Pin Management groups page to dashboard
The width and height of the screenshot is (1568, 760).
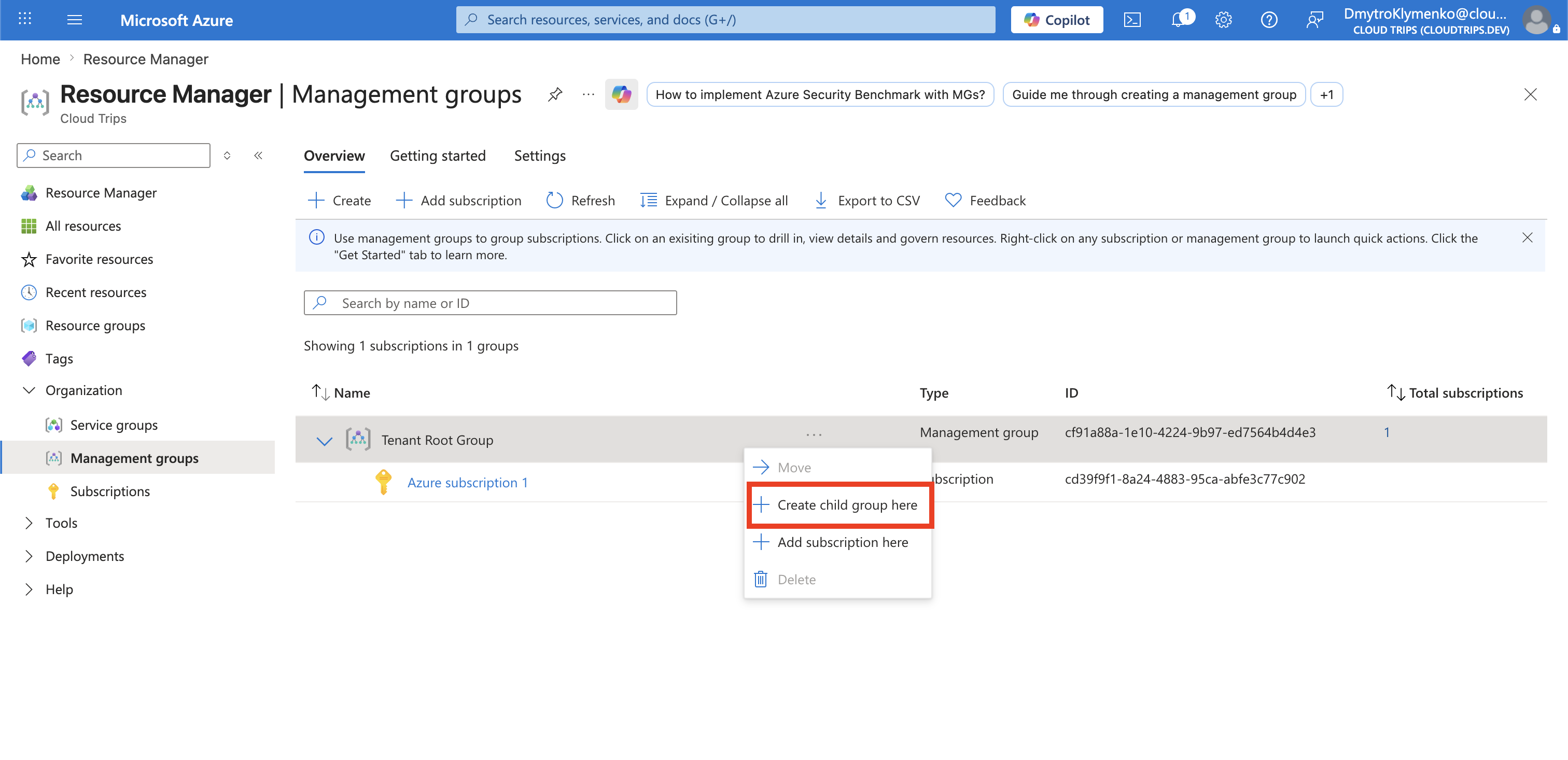point(555,94)
